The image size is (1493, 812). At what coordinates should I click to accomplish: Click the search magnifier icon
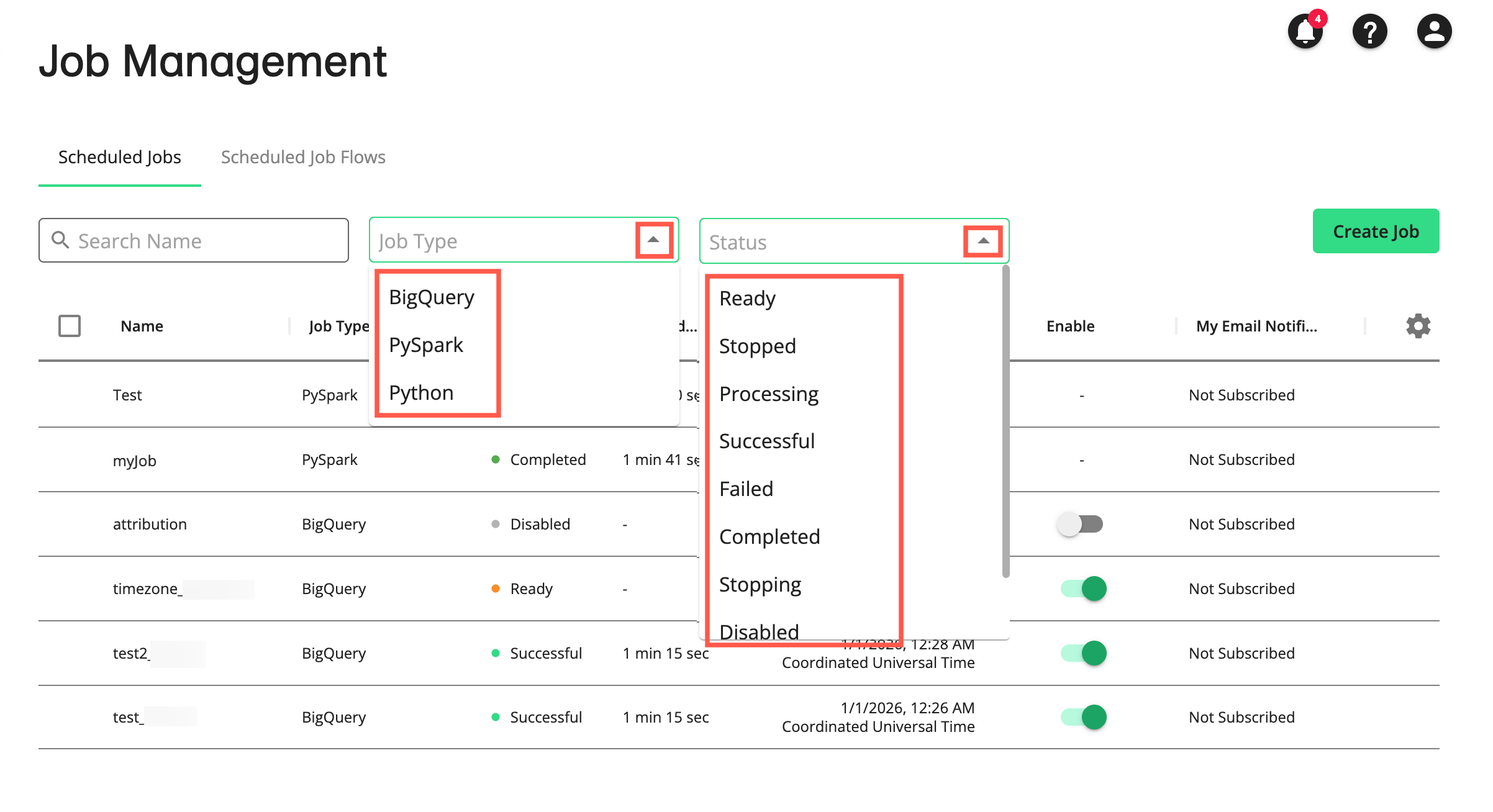[60, 240]
